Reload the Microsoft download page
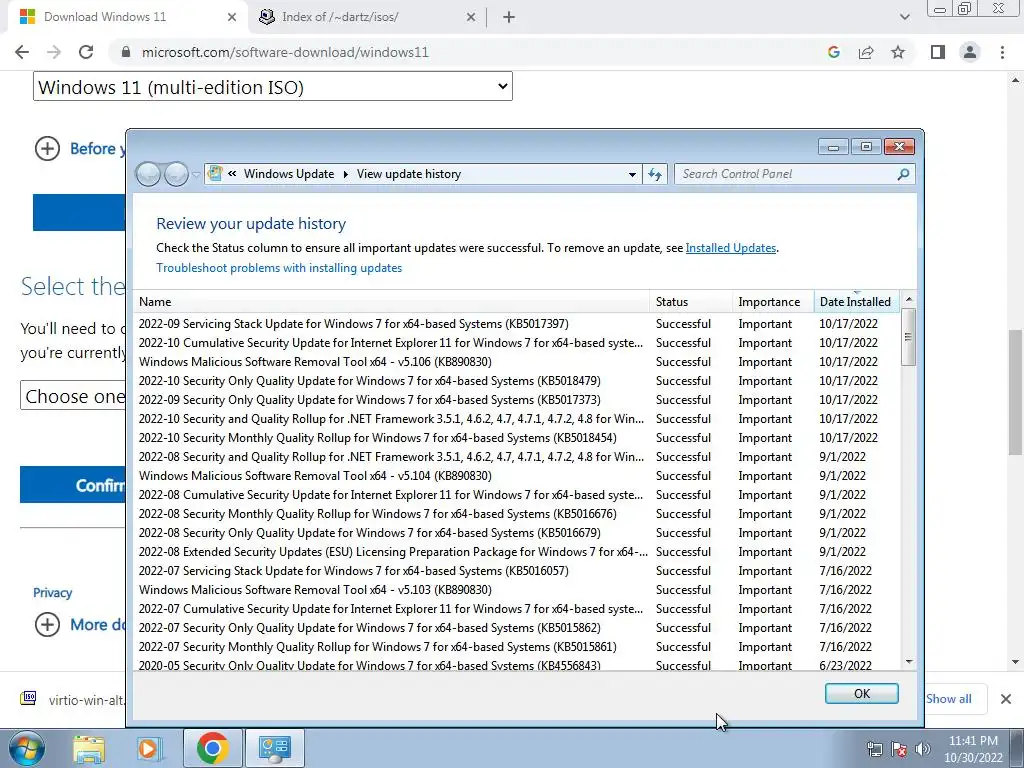The width and height of the screenshot is (1024, 768). 86,52
